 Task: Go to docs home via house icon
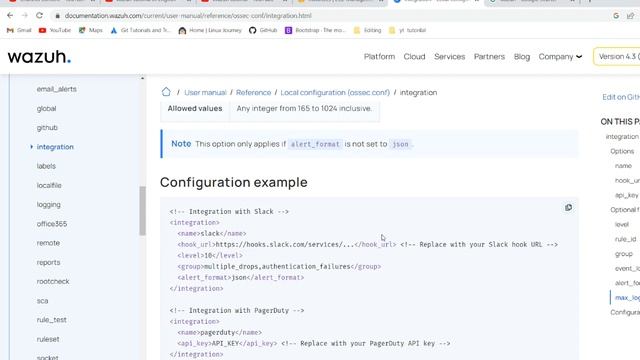click(x=166, y=92)
